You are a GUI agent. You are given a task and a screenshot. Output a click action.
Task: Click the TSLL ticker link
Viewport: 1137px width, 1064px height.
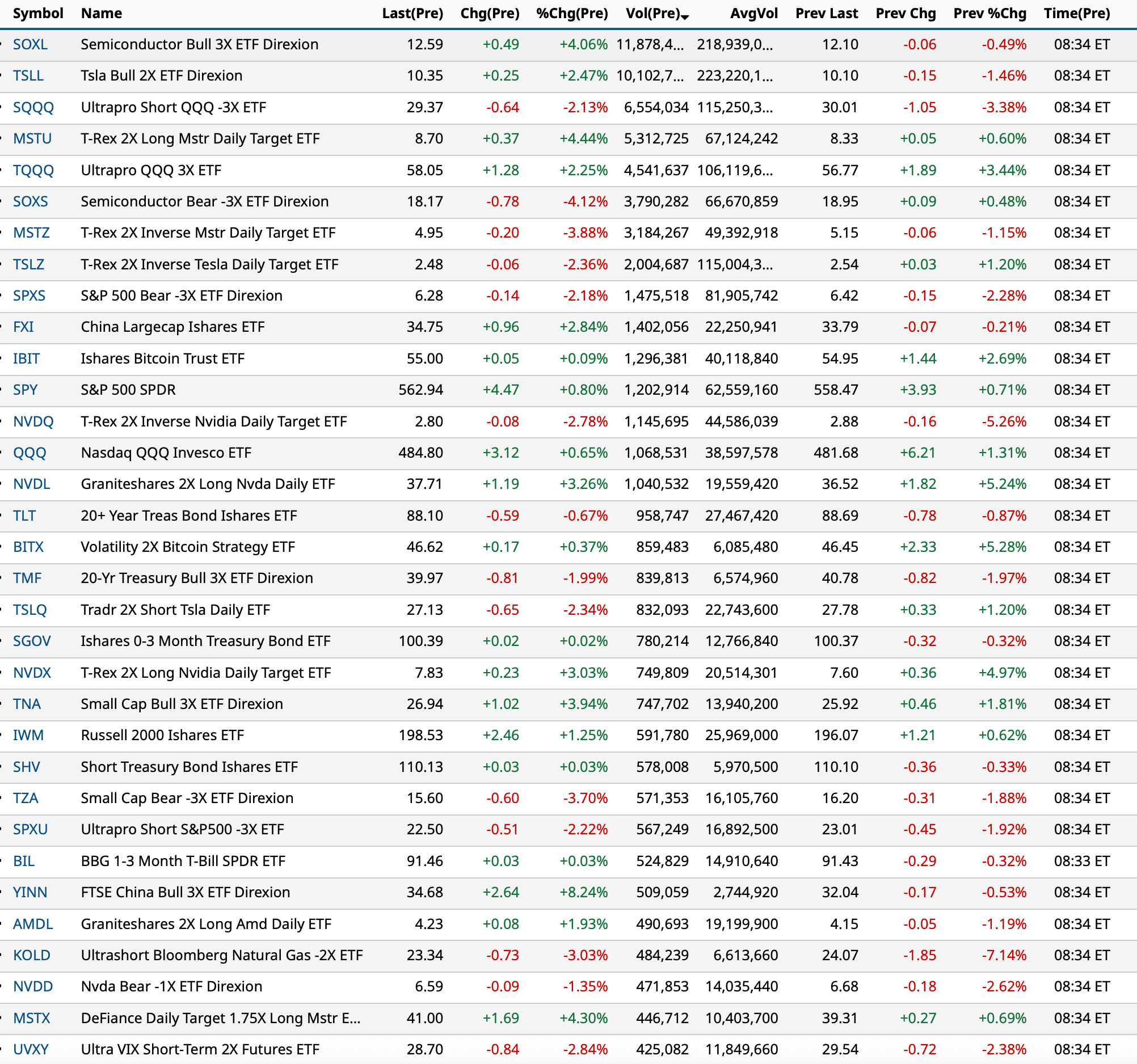tap(28, 75)
